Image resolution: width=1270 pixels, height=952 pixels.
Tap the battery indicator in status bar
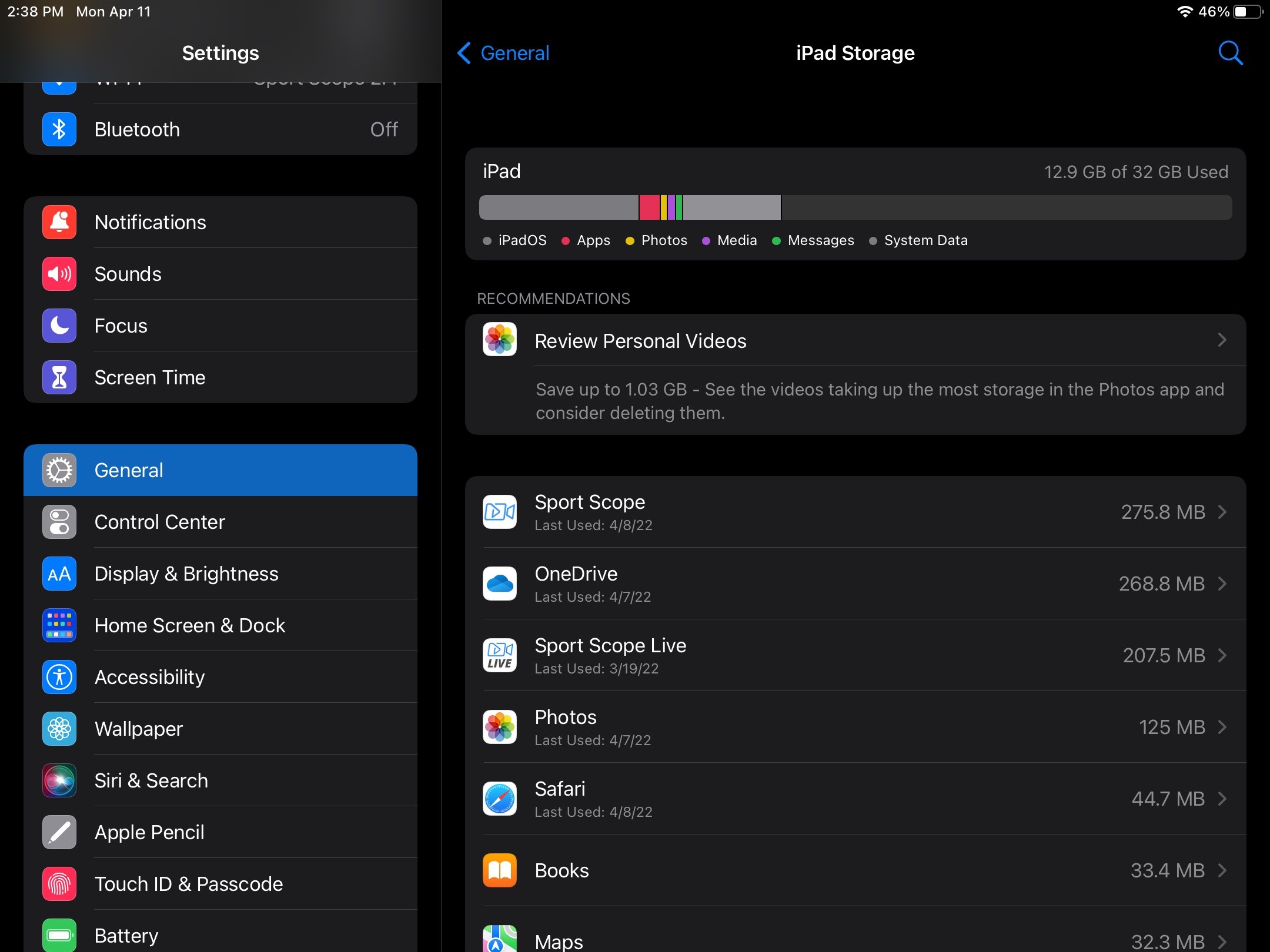click(x=1248, y=12)
